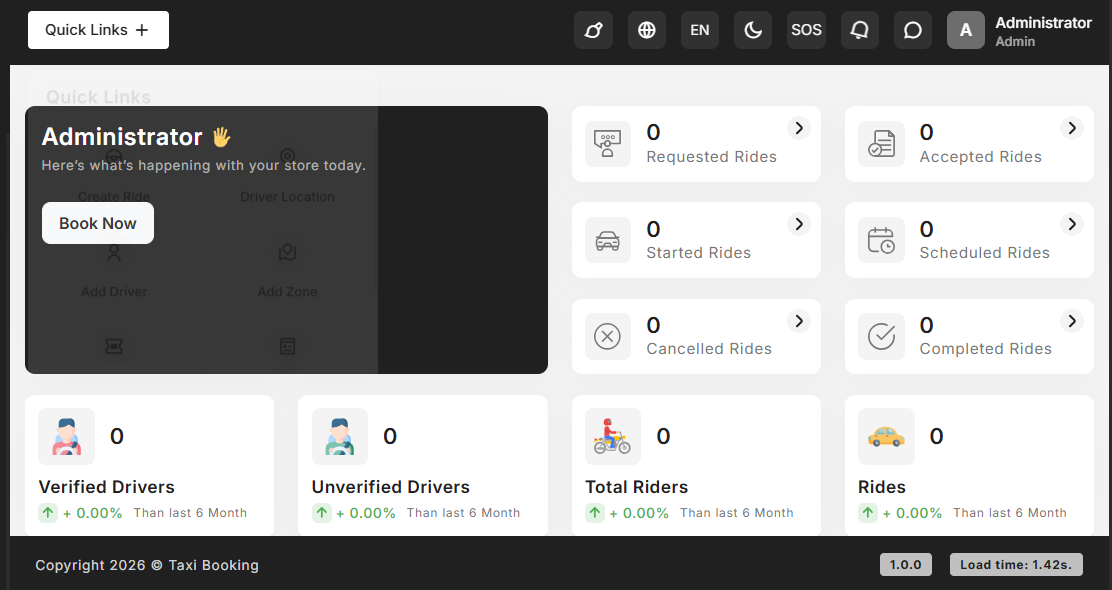This screenshot has width=1112, height=590.
Task: Click the yellow taxi Rides icon
Action: pos(886,437)
